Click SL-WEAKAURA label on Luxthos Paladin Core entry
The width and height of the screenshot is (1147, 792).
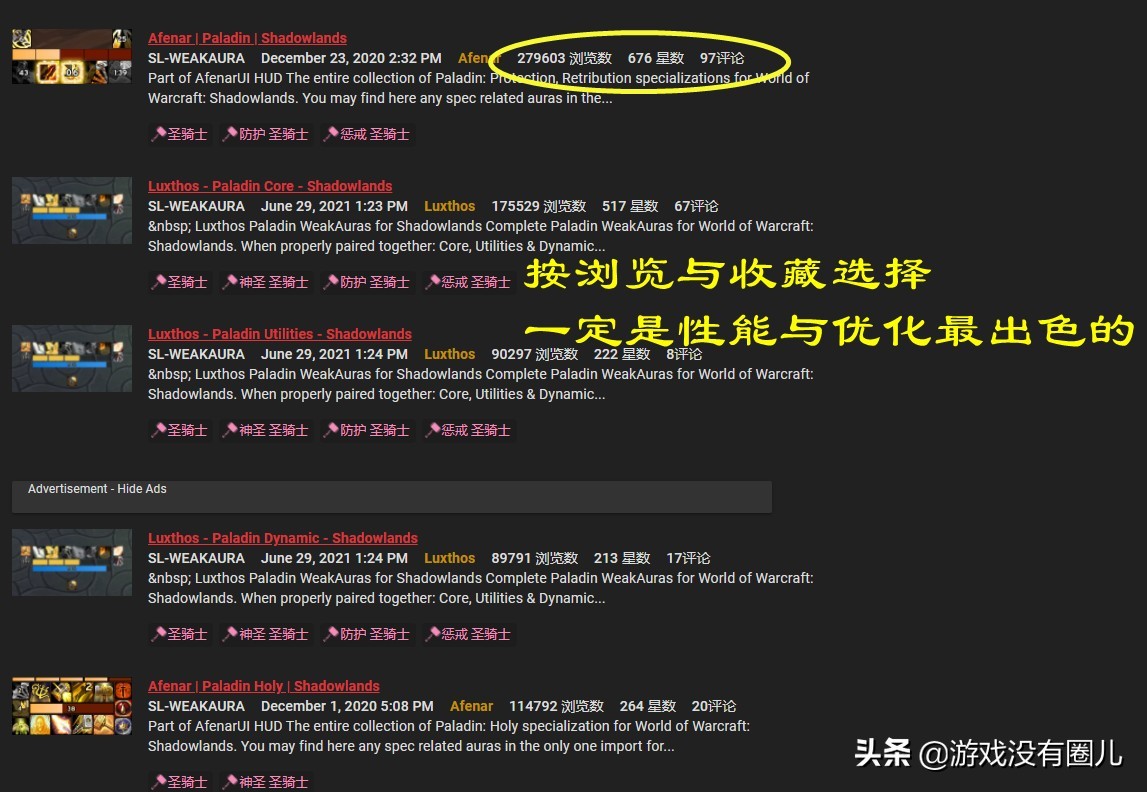(x=196, y=206)
